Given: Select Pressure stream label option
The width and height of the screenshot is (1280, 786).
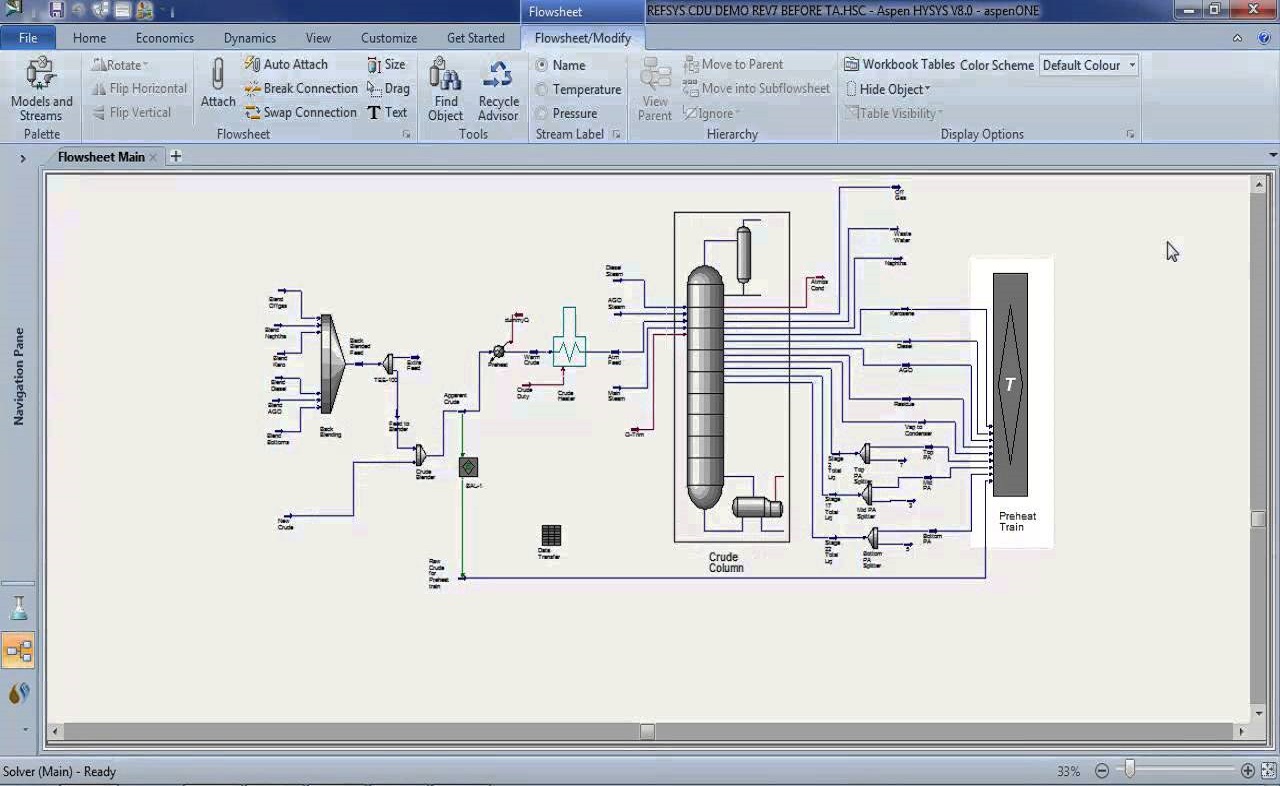Looking at the screenshot, I should (567, 113).
